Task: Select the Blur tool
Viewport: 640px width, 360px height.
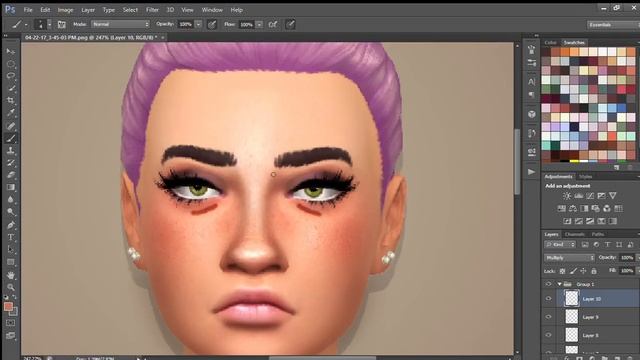Action: point(11,200)
